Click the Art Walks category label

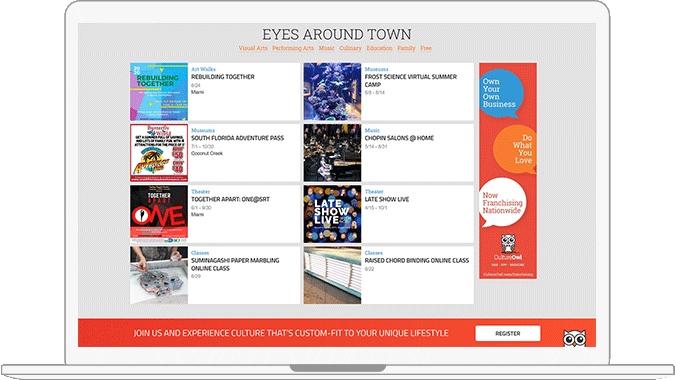[x=203, y=69]
